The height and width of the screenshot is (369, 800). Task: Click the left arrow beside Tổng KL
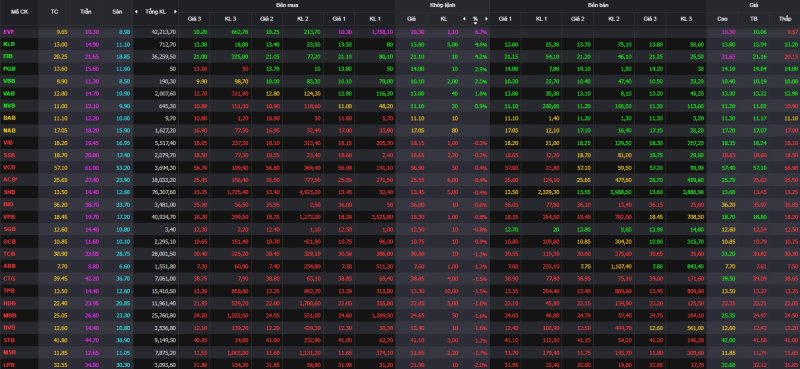tap(136, 11)
